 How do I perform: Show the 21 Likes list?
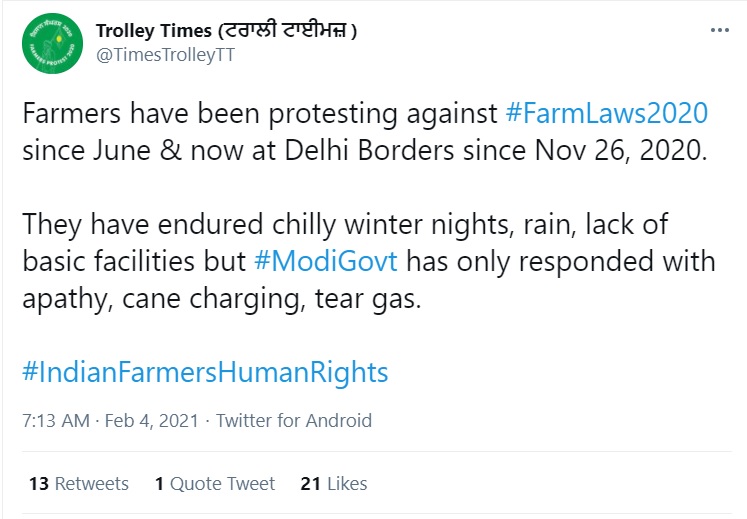[x=334, y=484]
